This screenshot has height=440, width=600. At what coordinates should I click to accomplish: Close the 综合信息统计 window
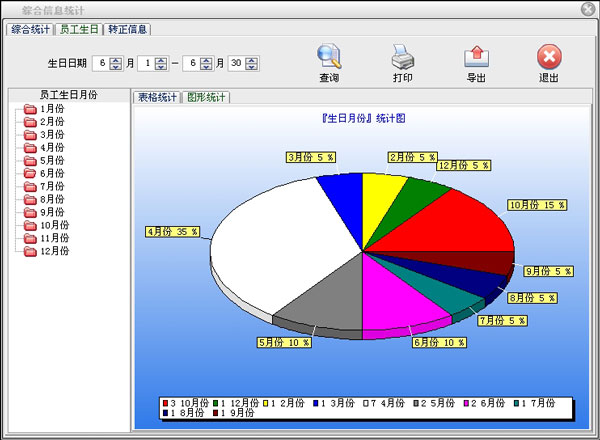587,9
